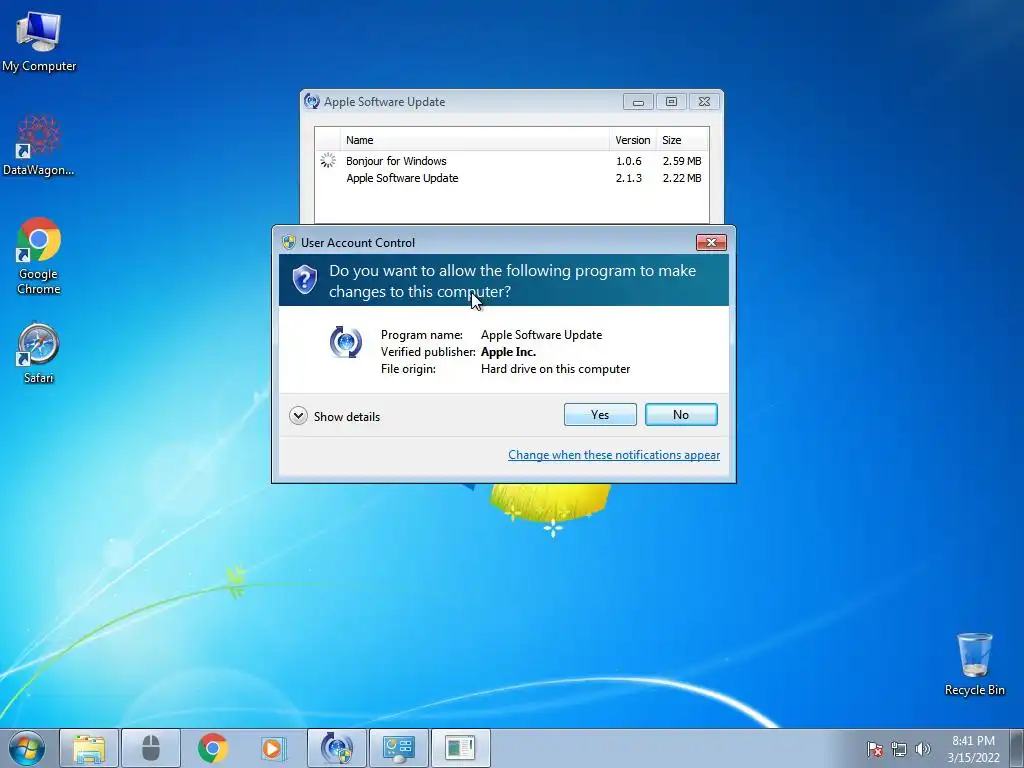Open the volume speaker icon
The image size is (1024, 768).
click(x=923, y=749)
